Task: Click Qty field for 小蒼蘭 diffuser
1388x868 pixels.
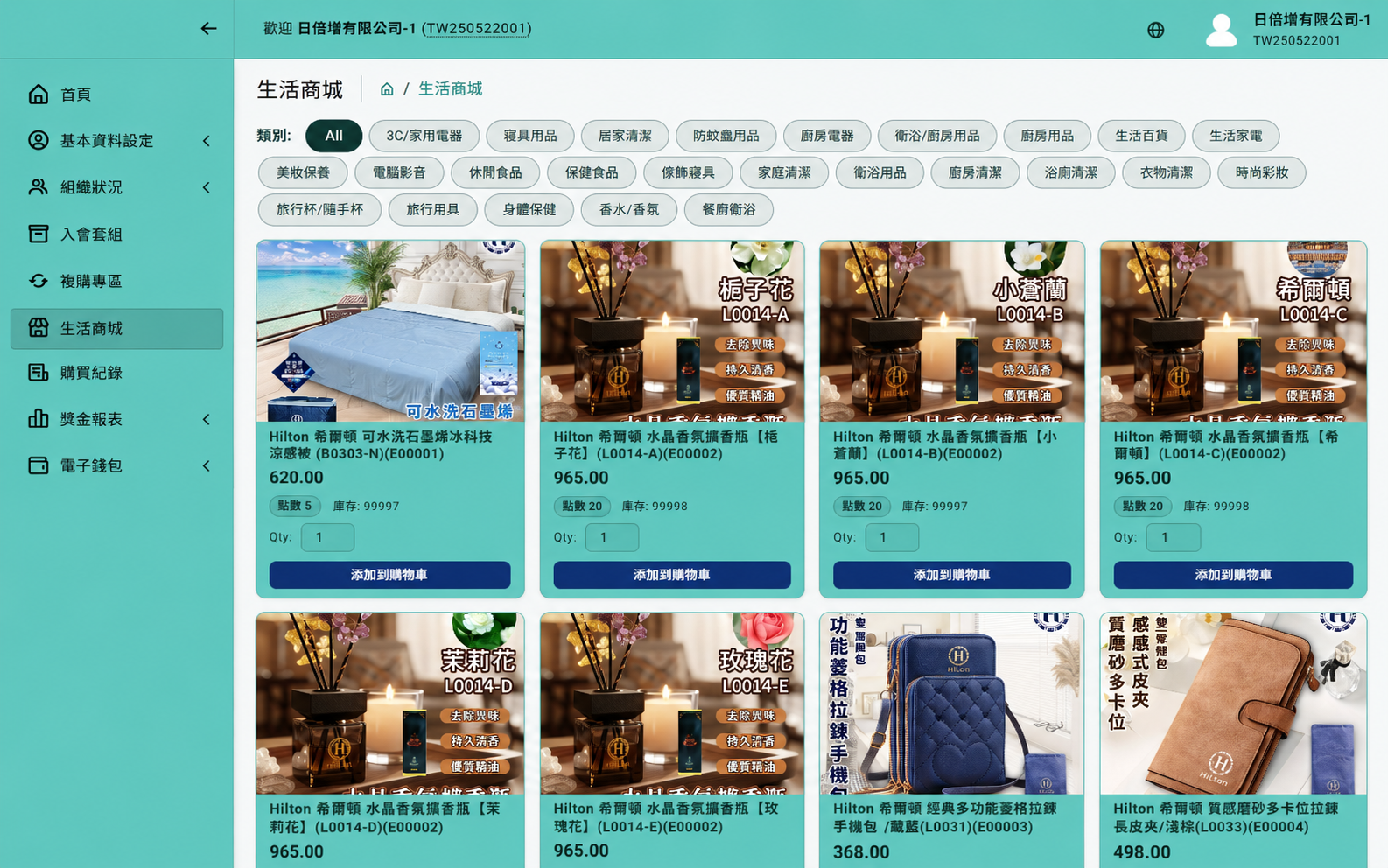Action: 892,537
